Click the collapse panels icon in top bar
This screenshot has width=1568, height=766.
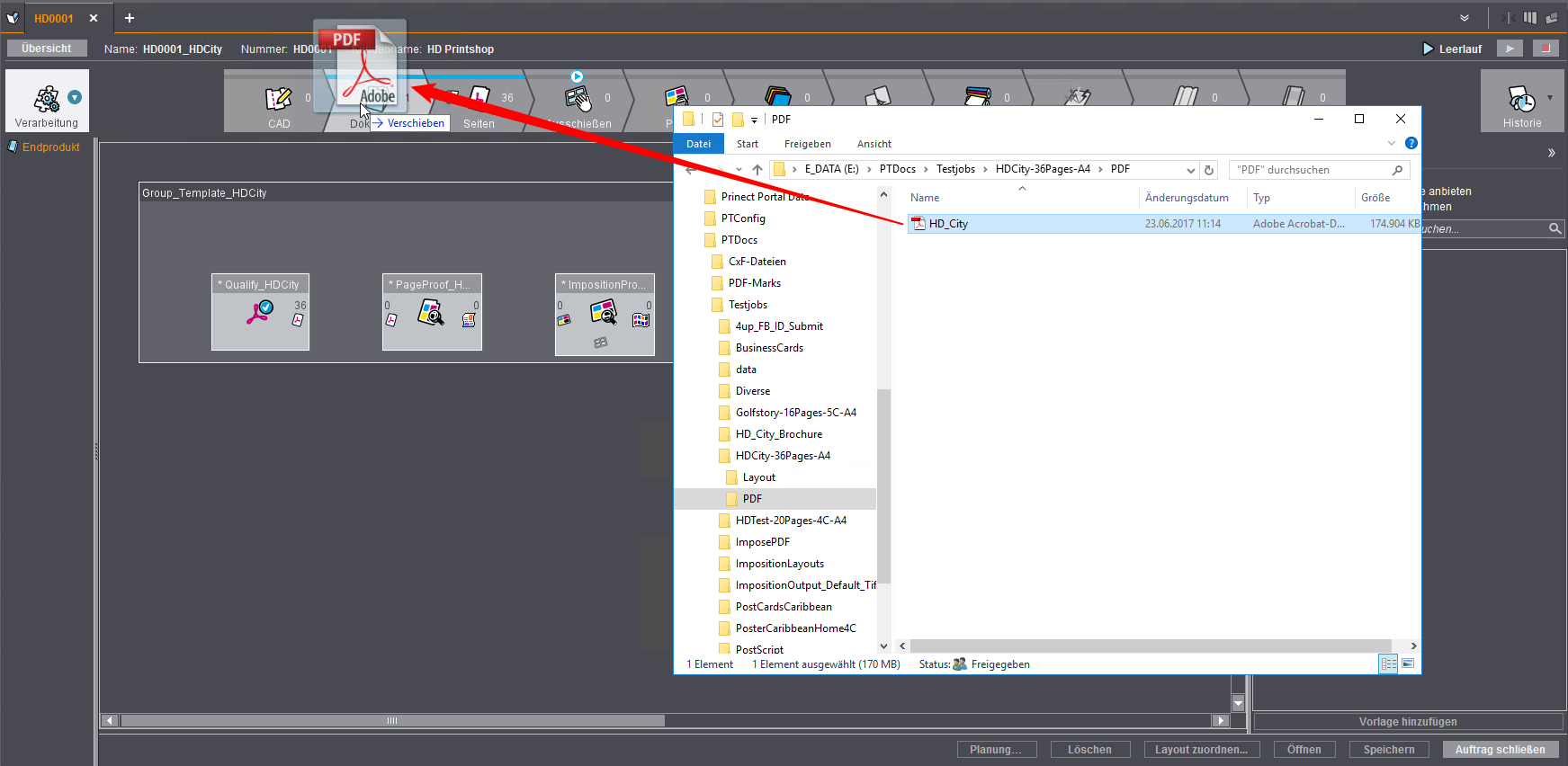point(1509,17)
